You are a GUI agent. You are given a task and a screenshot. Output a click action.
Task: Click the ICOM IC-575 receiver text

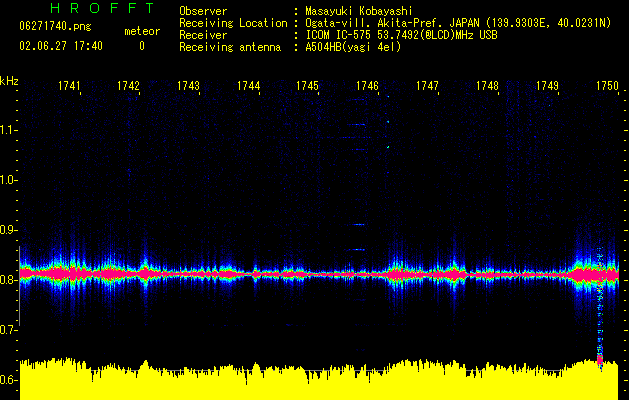tap(401, 35)
